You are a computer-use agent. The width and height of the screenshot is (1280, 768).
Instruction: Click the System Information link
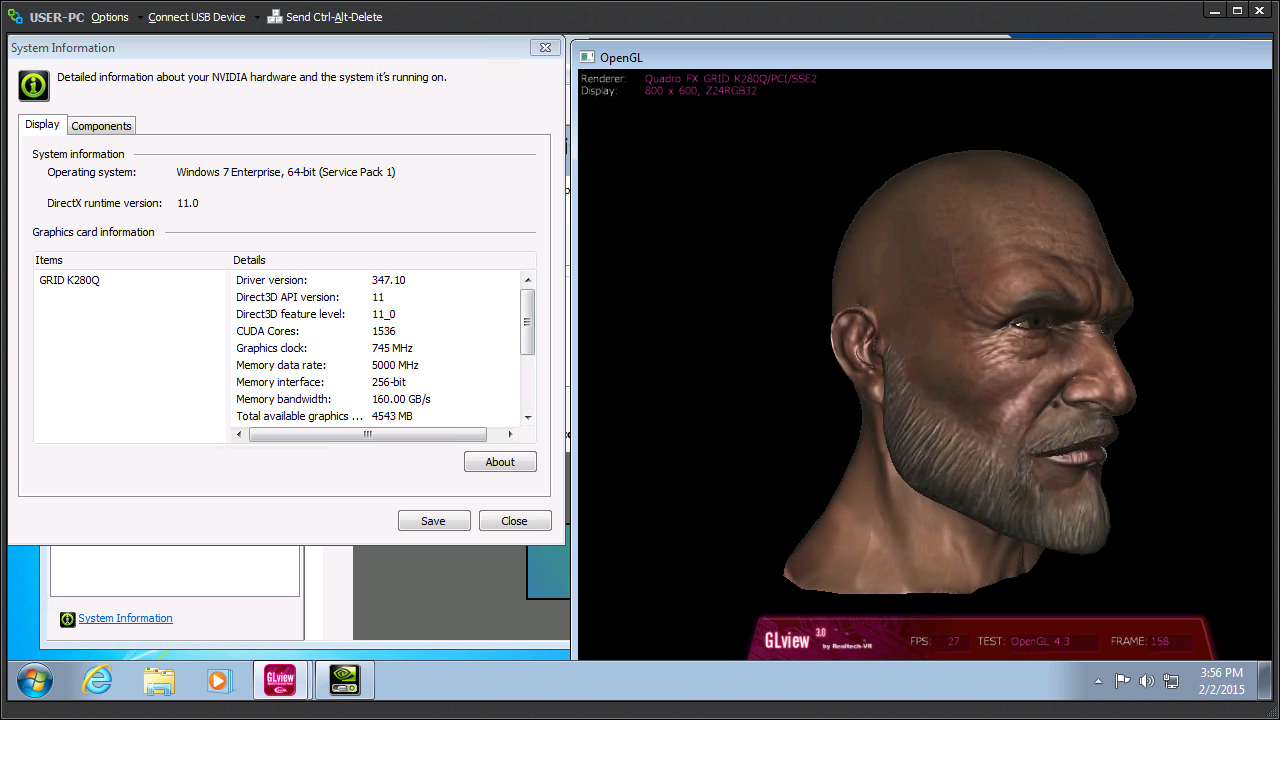[x=125, y=618]
